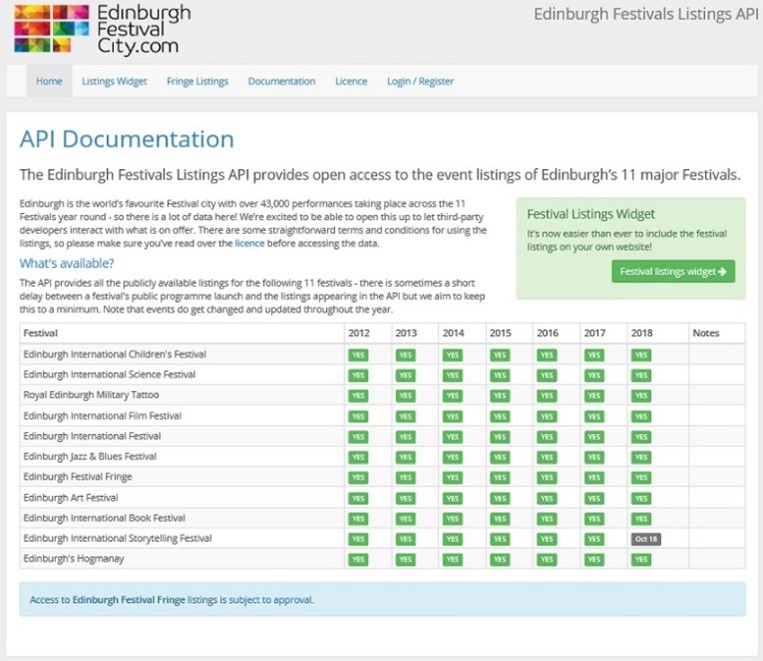Click YES badge for Hogmanay 2012

click(358, 560)
